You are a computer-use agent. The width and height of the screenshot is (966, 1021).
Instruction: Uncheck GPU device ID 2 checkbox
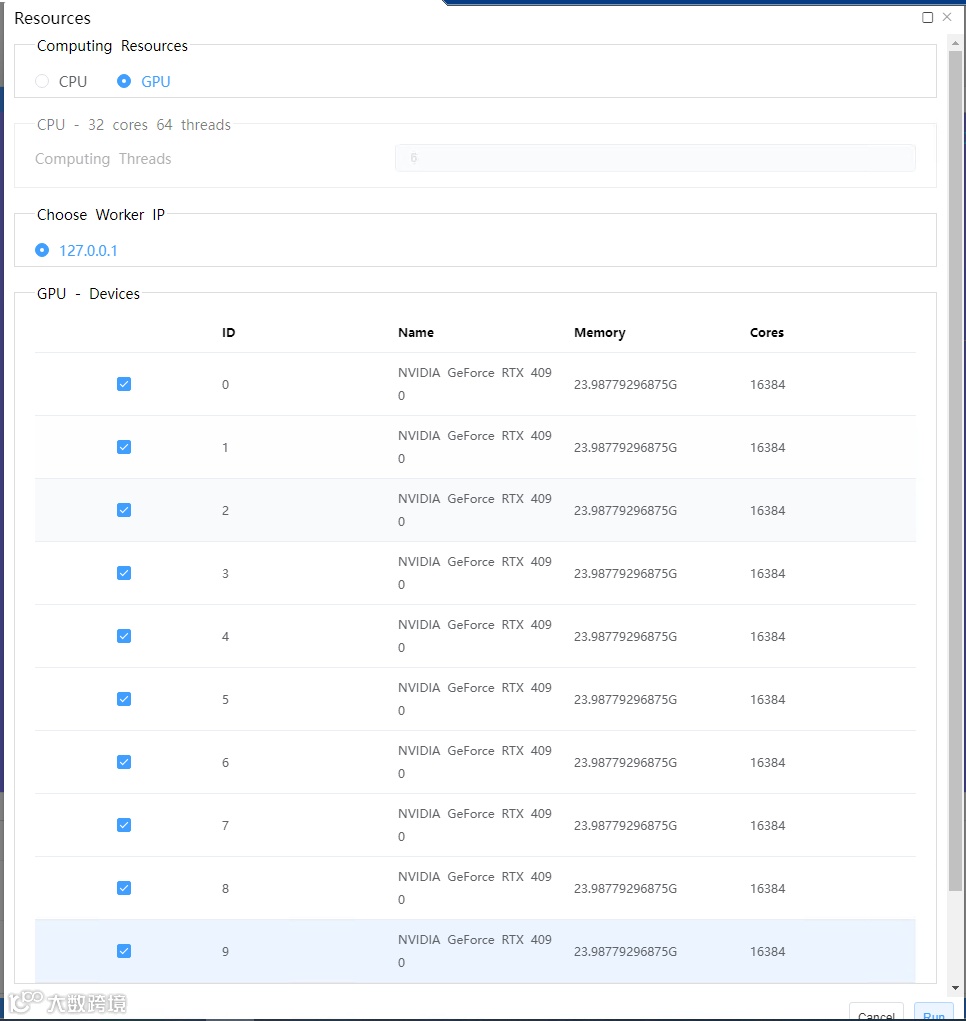(124, 510)
